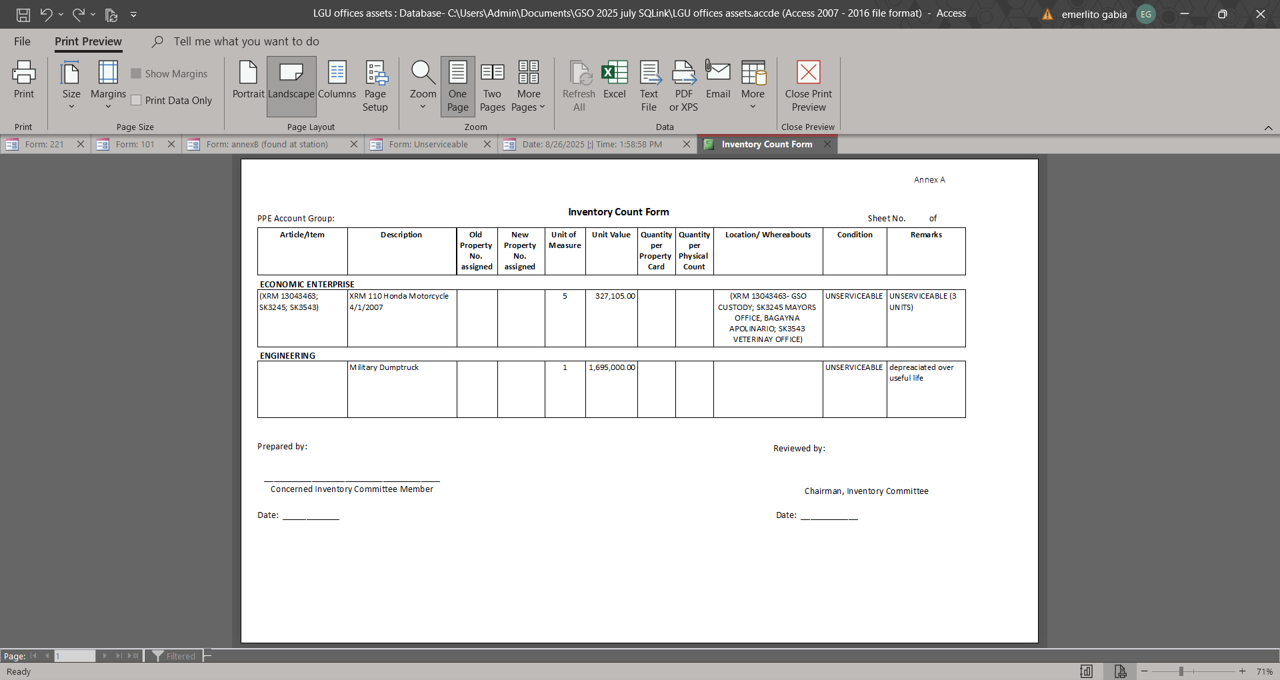Go to the last page
The height and width of the screenshot is (680, 1280).
118,656
